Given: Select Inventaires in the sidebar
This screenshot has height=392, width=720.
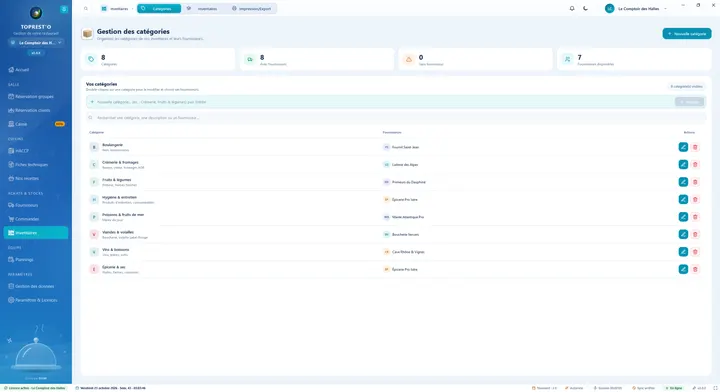Looking at the screenshot, I should pyautogui.click(x=36, y=233).
